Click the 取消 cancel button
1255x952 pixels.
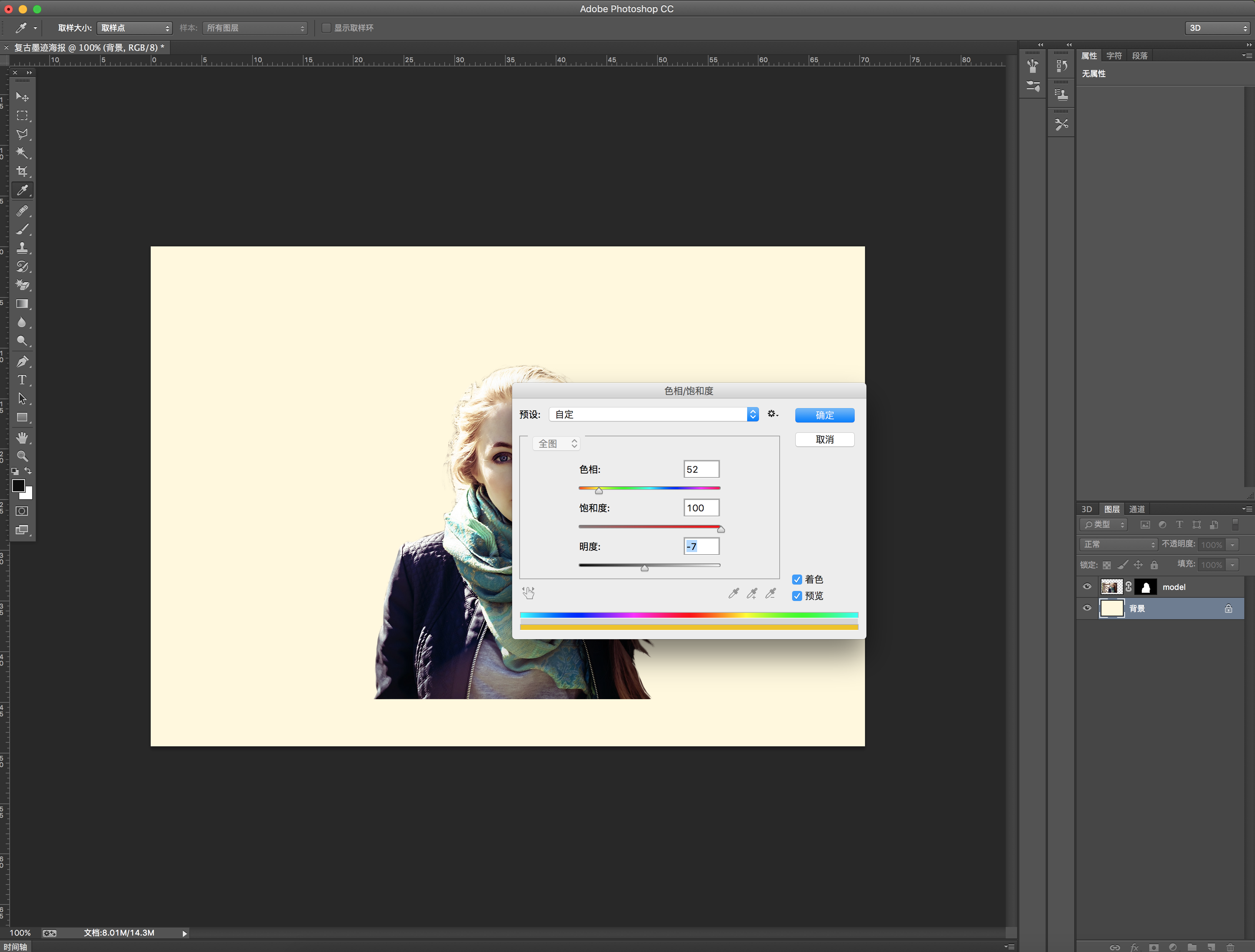824,440
